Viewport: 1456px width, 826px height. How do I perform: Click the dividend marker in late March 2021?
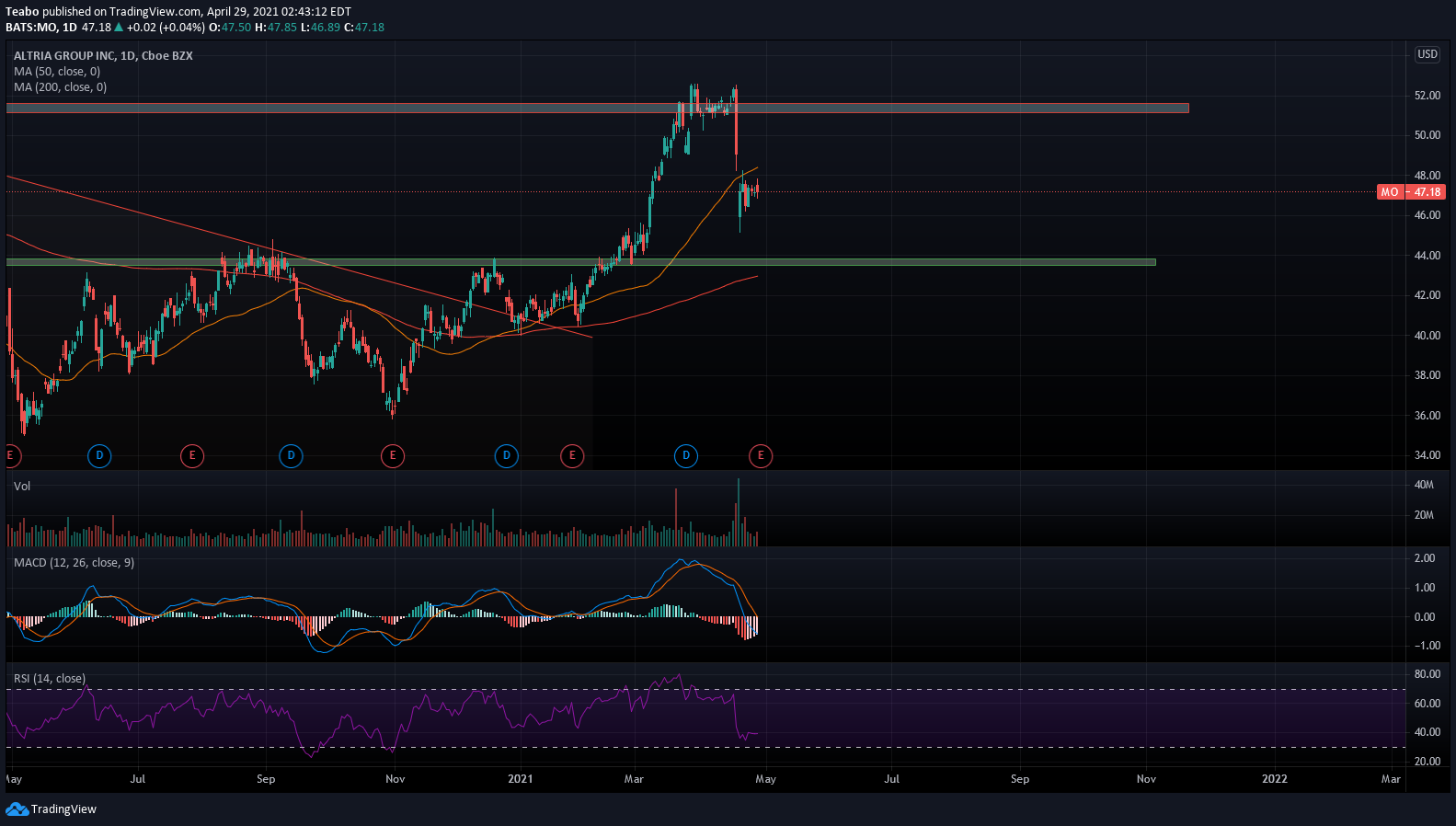[x=685, y=455]
